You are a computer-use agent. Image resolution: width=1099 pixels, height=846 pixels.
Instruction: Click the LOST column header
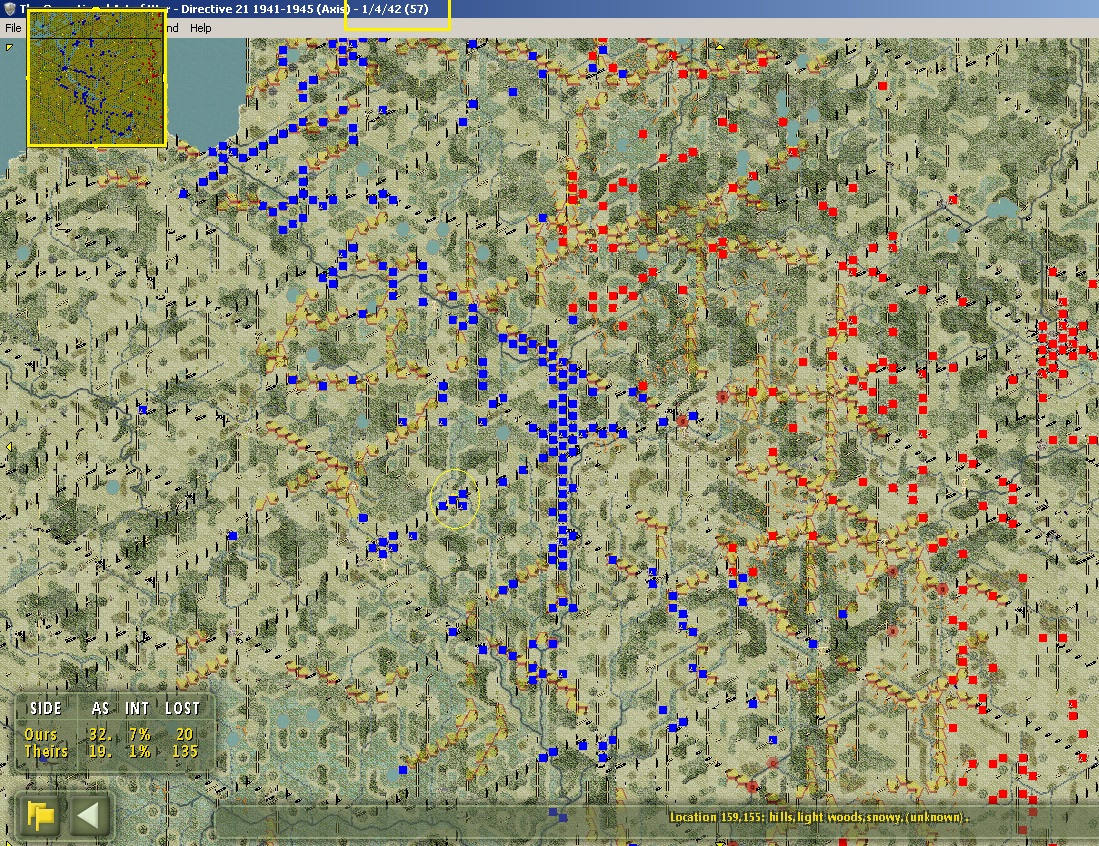pyautogui.click(x=182, y=708)
